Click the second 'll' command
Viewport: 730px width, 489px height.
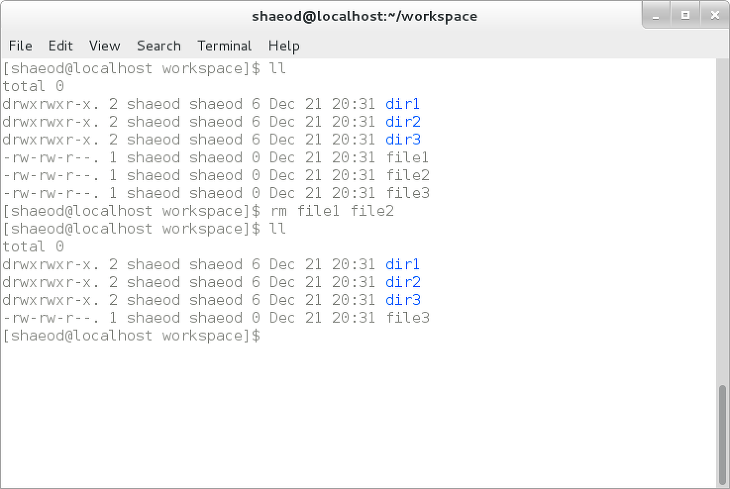(277, 229)
